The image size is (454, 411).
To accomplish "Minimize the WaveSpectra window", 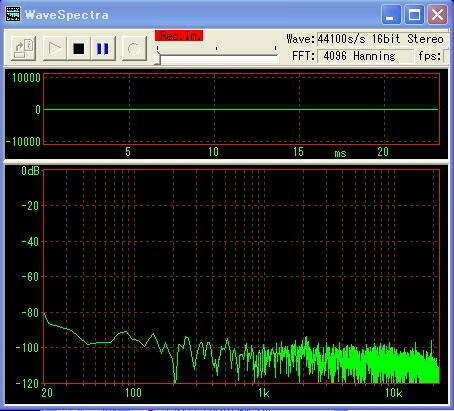I will click(x=391, y=15).
